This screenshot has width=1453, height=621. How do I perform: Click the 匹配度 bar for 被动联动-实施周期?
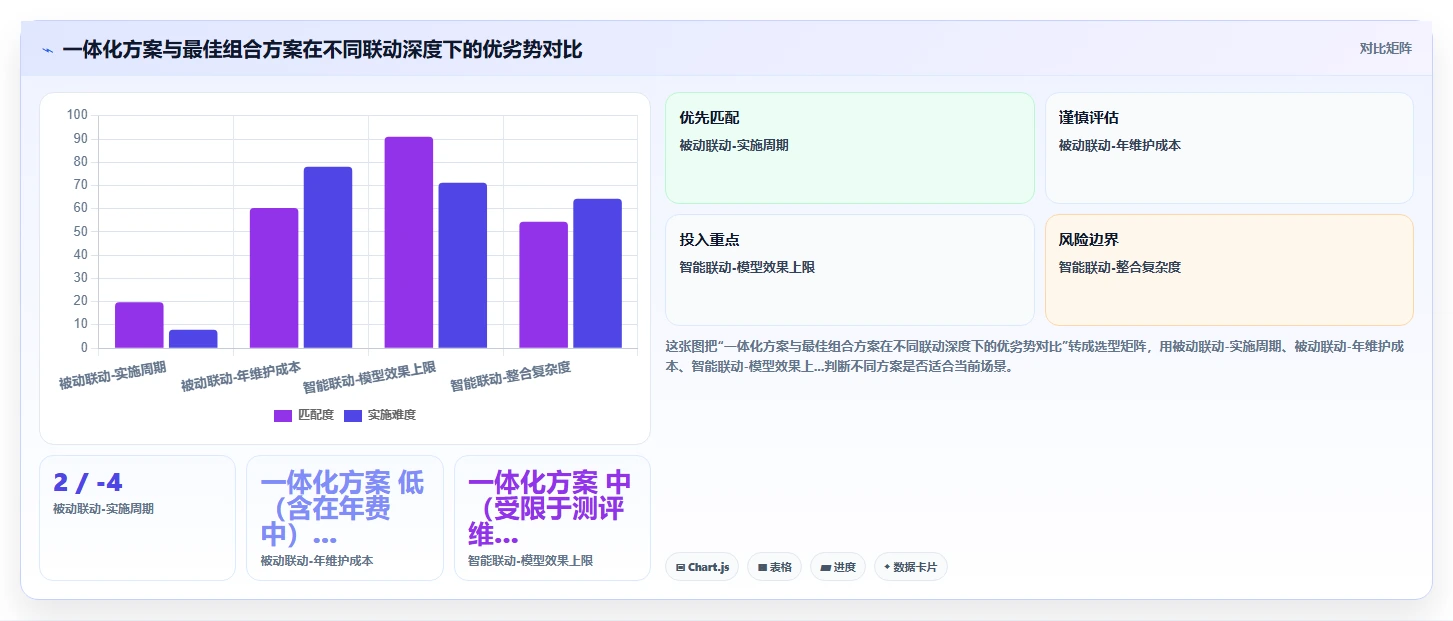[x=139, y=325]
